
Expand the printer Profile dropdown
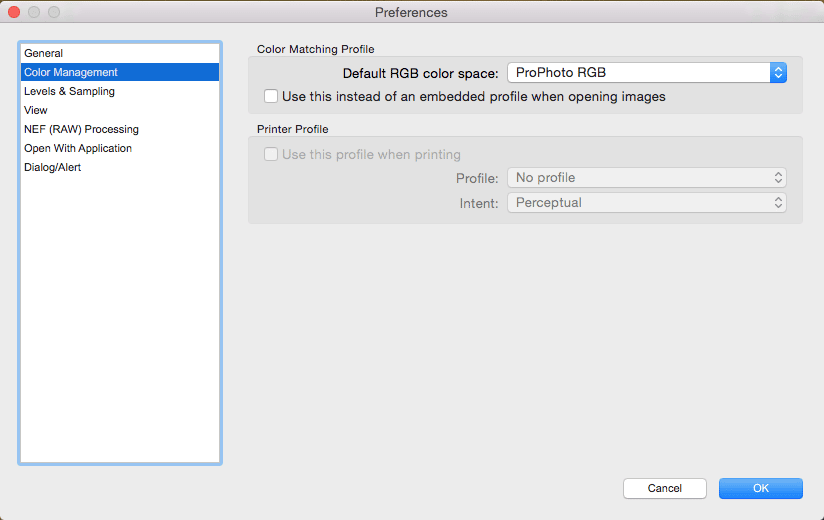646,178
